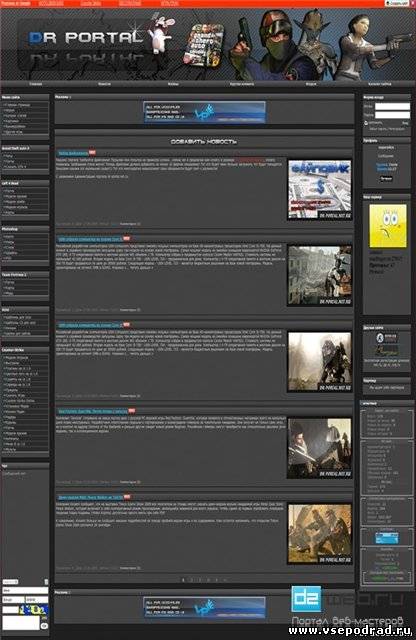The width and height of the screenshot is (416, 640).
Task: Click the blue counter badge in statistics sidebar
Action: click(x=387, y=538)
